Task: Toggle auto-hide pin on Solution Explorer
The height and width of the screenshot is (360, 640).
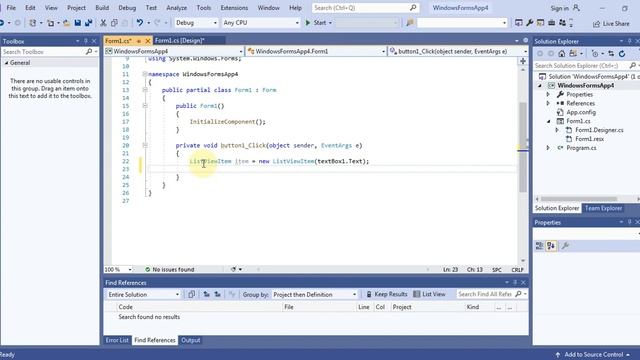Action: (x=629, y=41)
